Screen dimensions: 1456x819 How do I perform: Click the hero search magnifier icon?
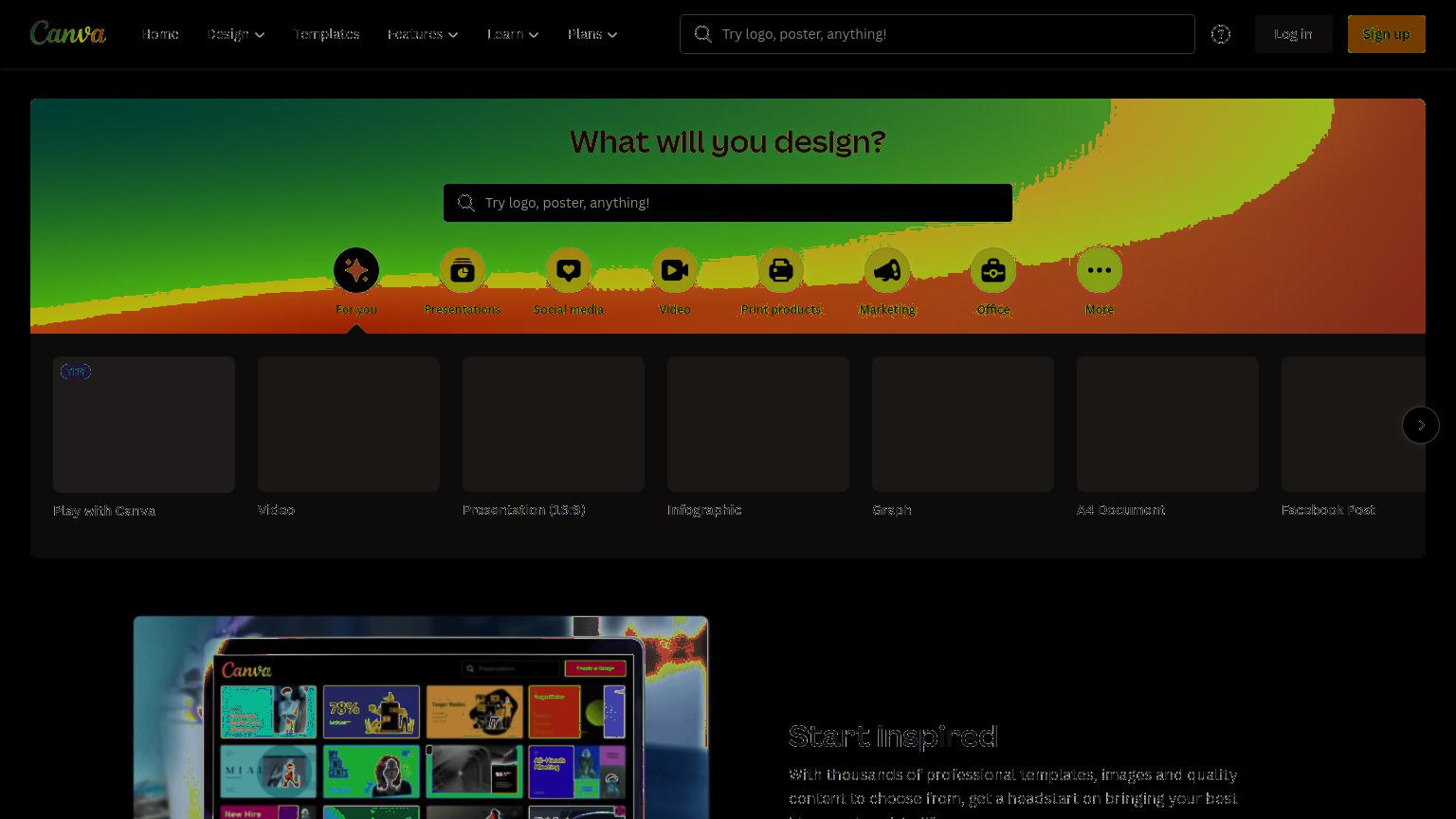[x=465, y=203]
